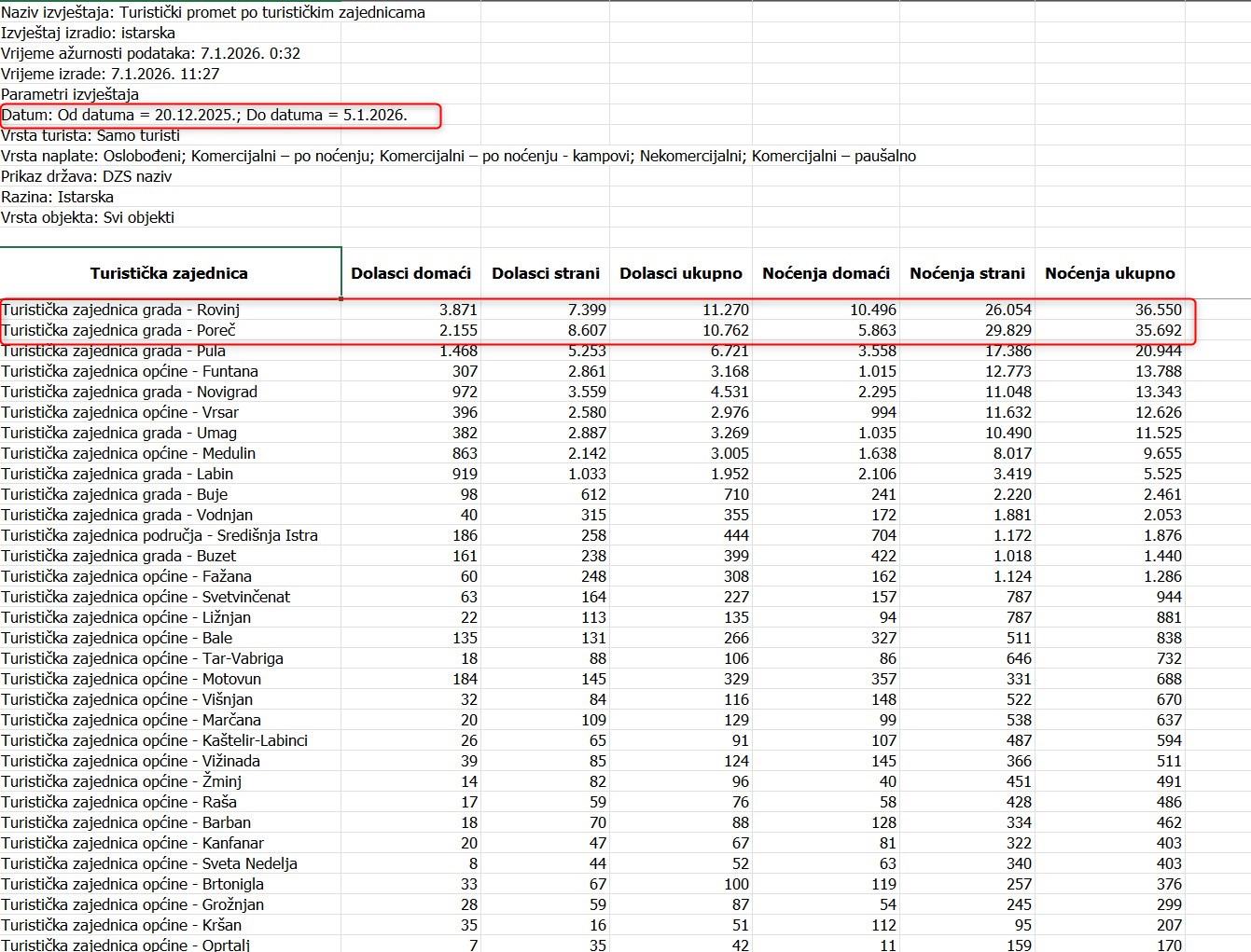Select the Medulin tourist board name cell
This screenshot has width=1251, height=952.
[129, 453]
